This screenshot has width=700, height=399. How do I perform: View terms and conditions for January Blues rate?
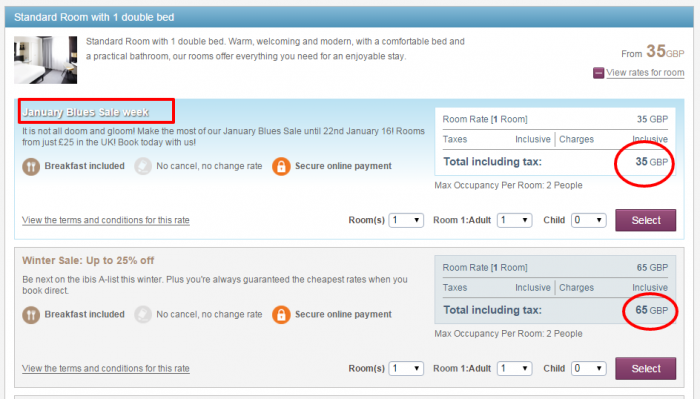106,220
